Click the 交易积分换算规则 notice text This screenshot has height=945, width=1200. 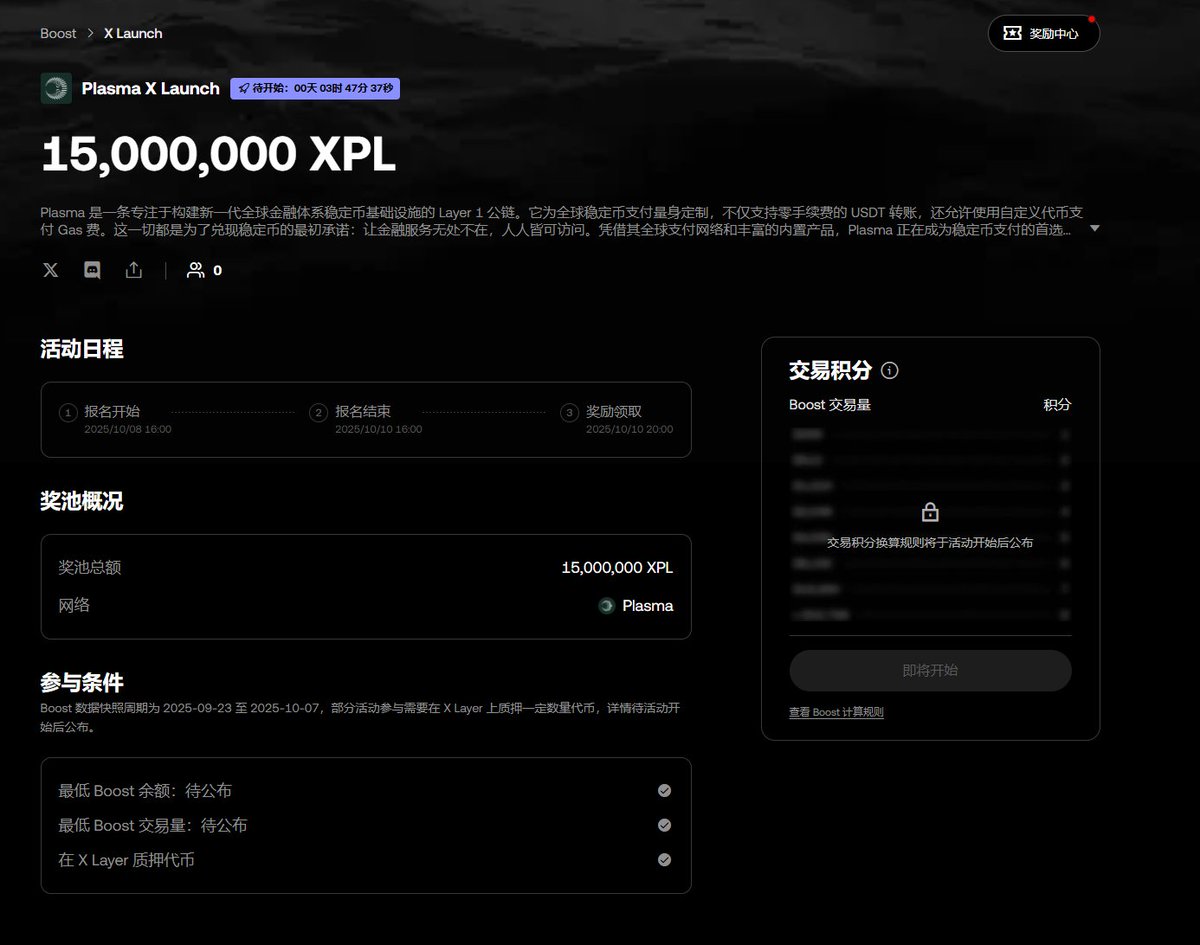[x=930, y=542]
